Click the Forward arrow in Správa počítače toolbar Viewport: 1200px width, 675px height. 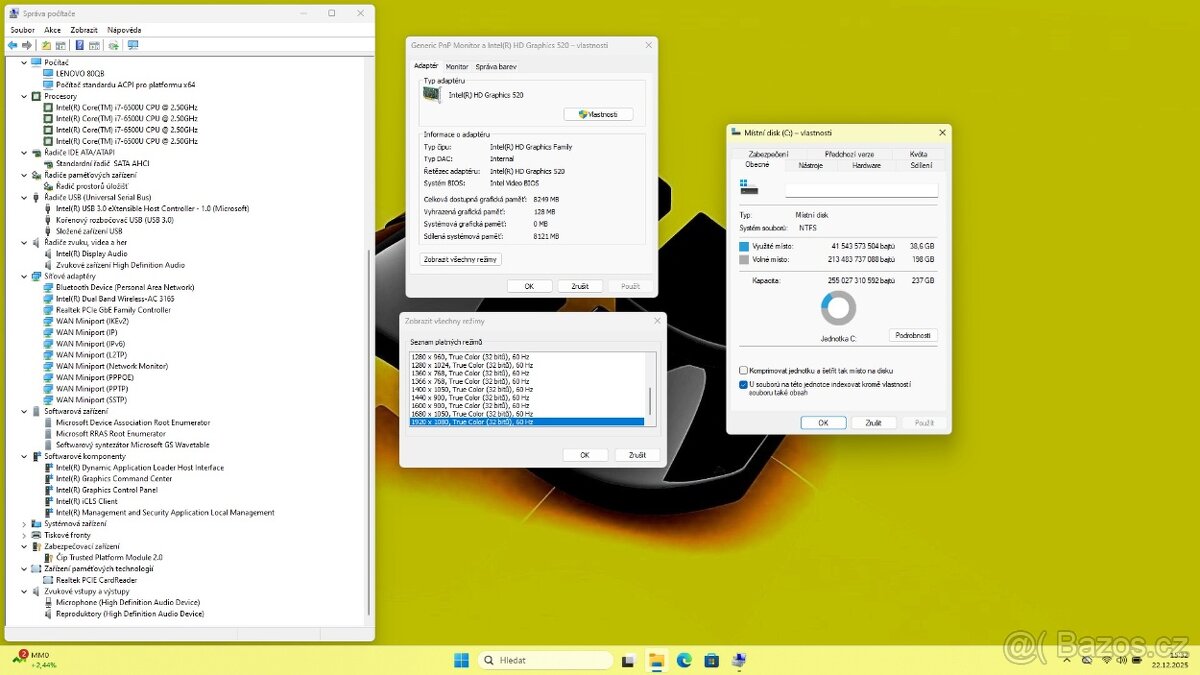27,44
